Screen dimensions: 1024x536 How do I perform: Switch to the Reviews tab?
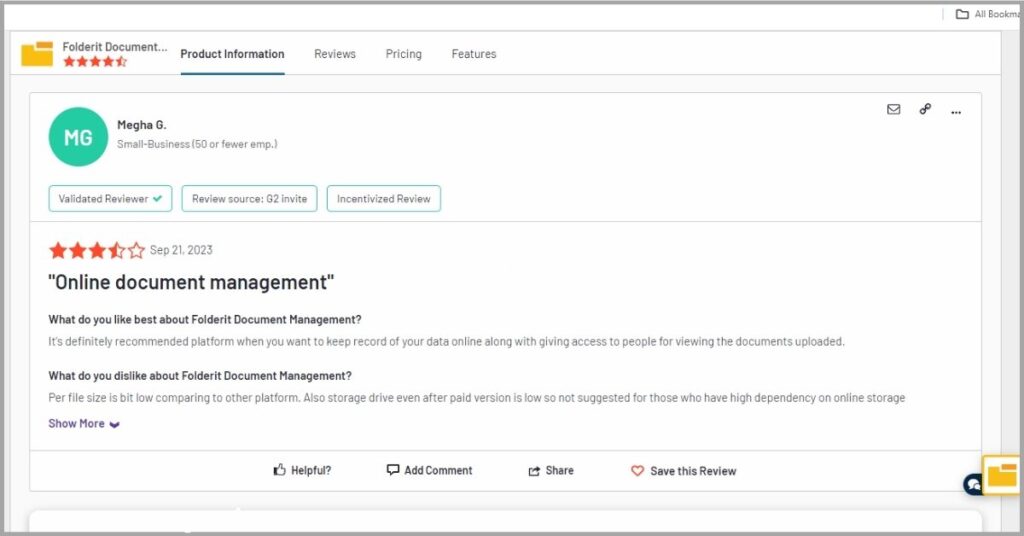click(335, 54)
